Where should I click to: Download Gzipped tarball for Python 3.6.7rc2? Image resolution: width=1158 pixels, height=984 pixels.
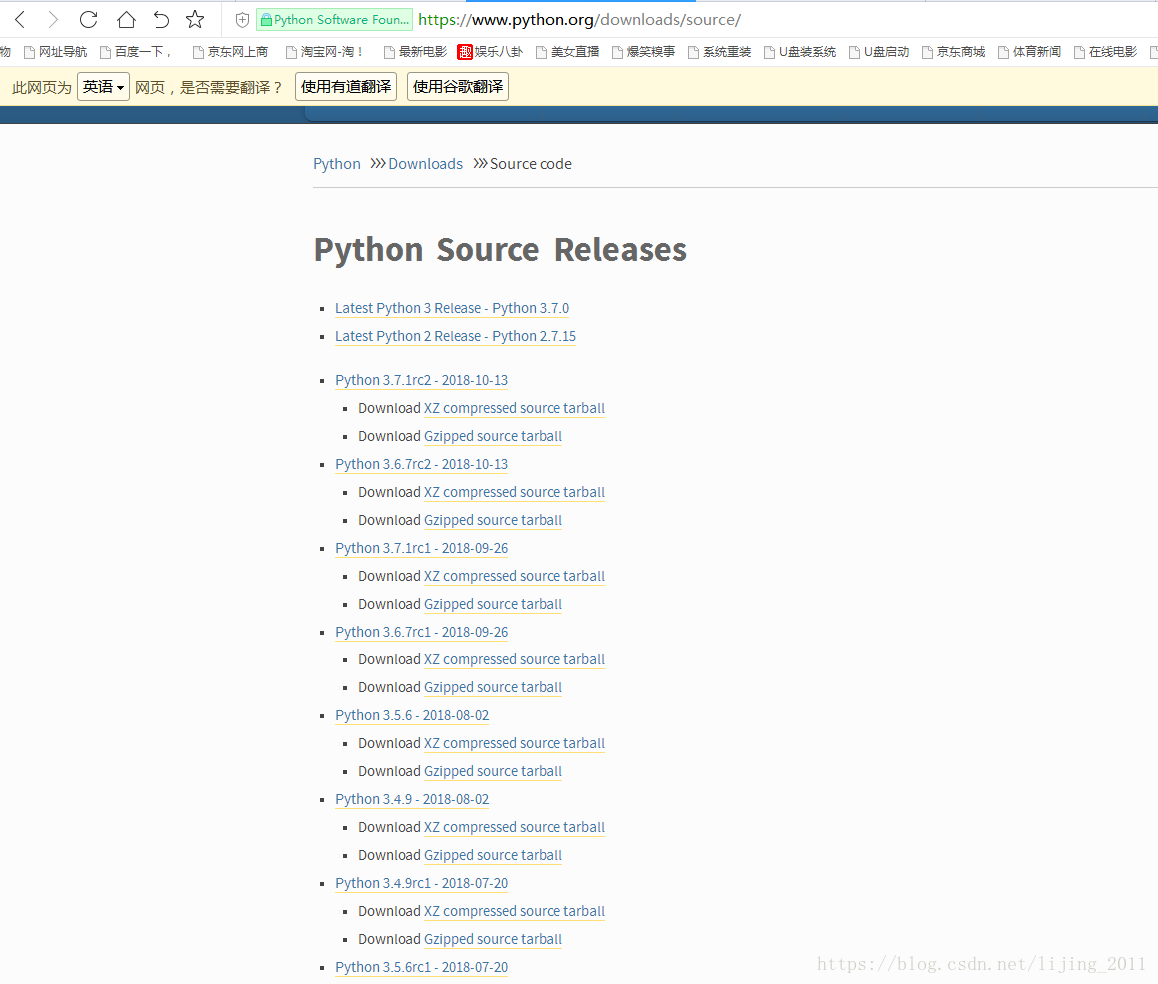[493, 521]
